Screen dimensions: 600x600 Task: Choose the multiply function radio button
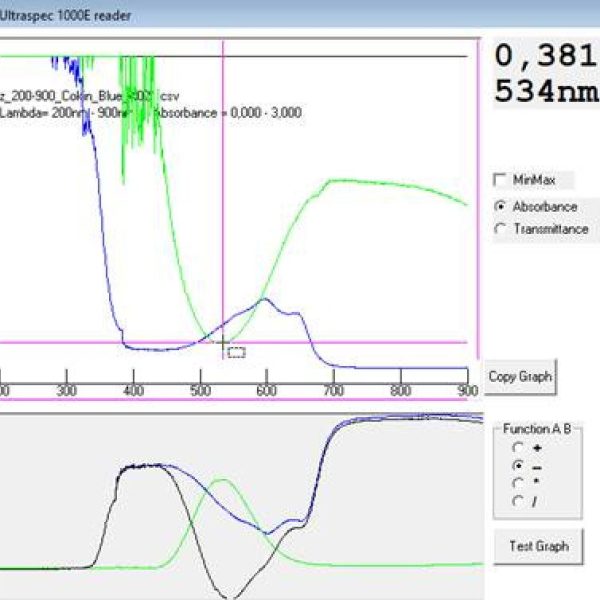coord(517,483)
